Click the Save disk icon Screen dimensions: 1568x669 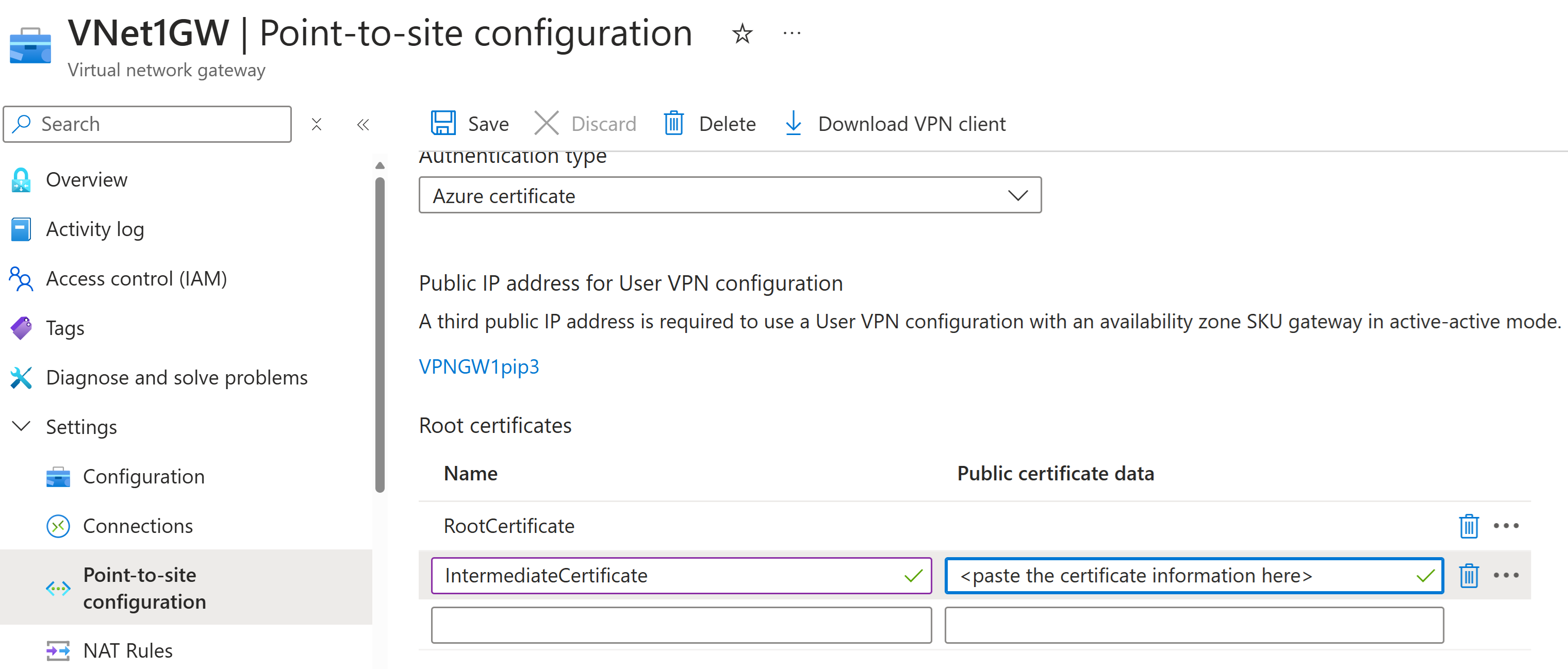coord(443,124)
